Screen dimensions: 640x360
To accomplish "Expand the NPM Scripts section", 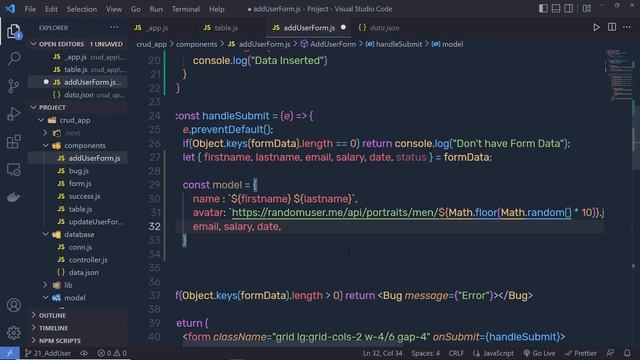I will [x=78, y=340].
